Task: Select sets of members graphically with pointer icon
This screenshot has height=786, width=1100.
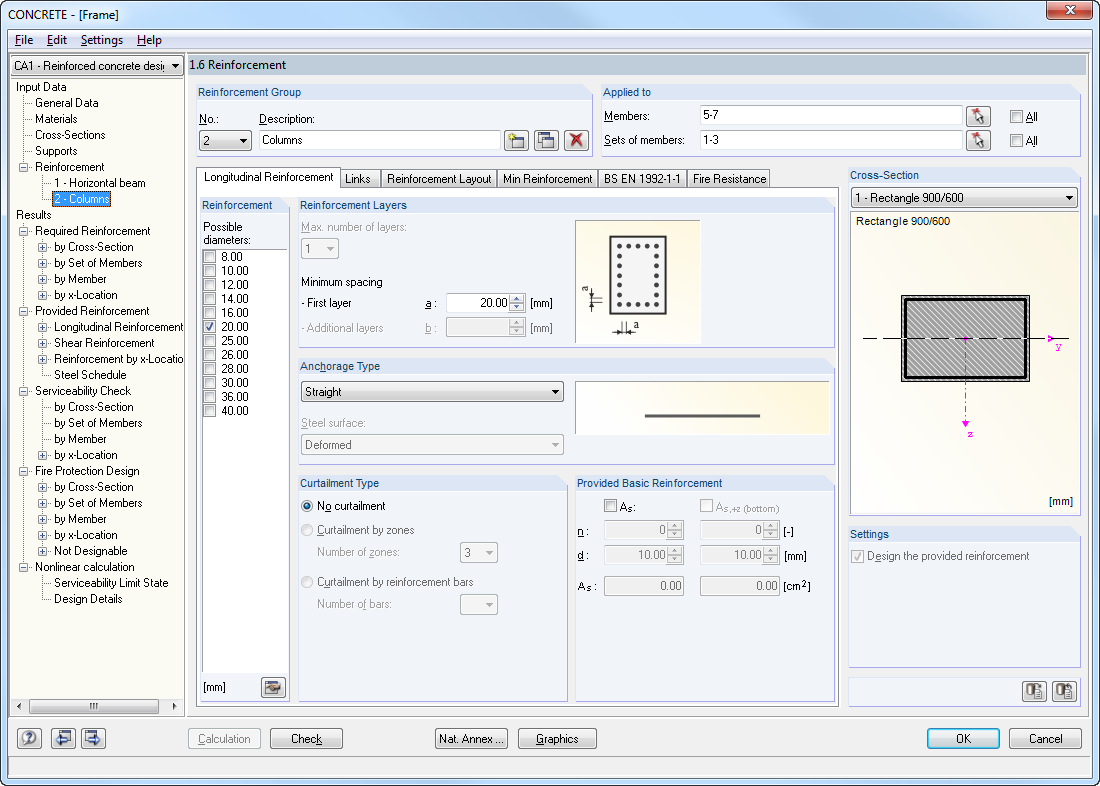Action: click(x=979, y=141)
